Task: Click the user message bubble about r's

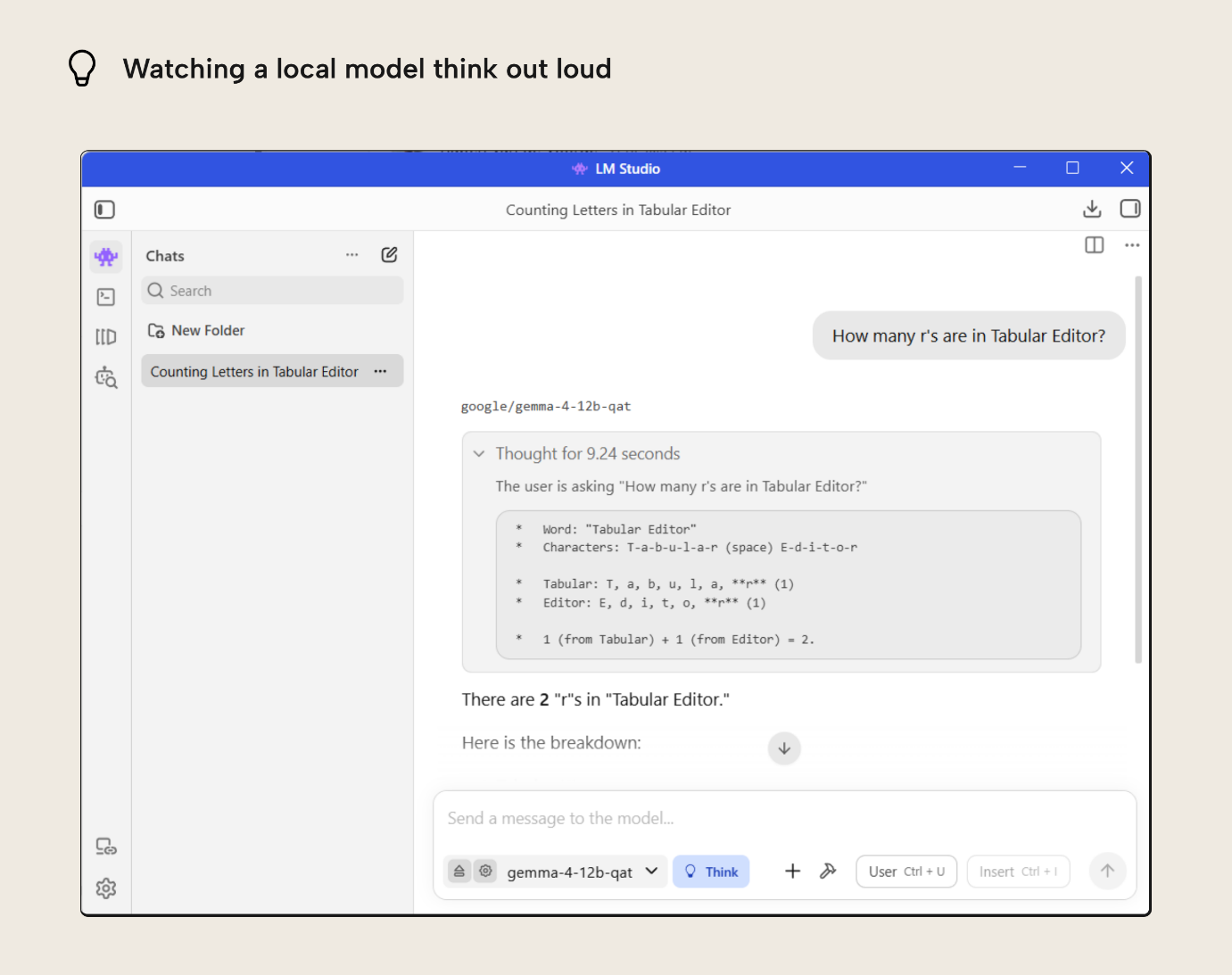Action: tap(969, 335)
